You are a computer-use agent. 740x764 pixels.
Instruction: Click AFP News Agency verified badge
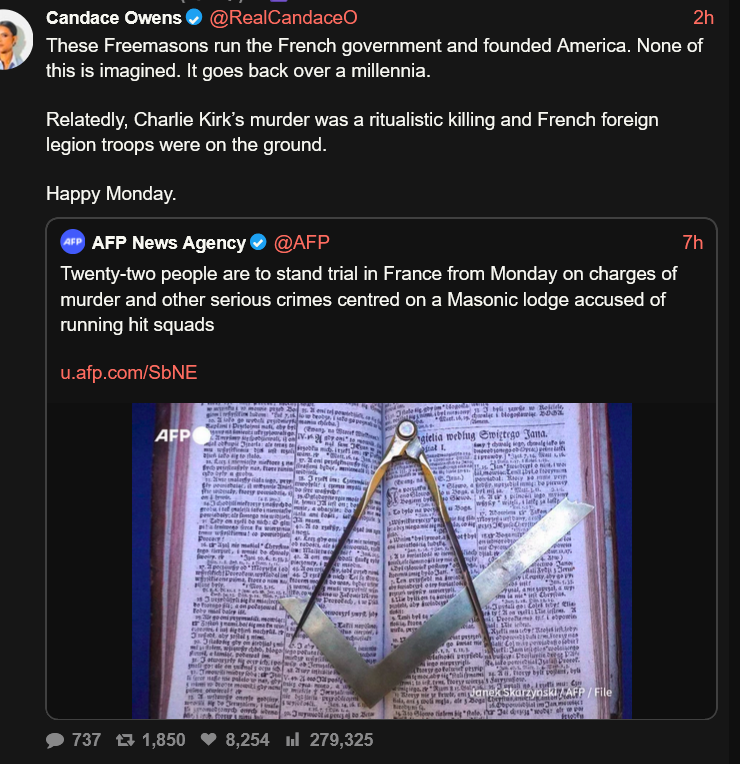pyautogui.click(x=258, y=242)
